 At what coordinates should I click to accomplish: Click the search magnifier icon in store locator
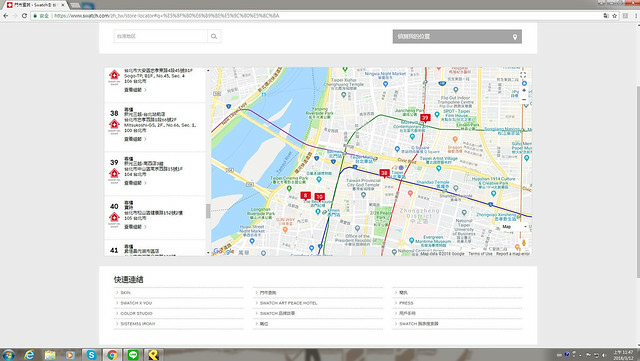pos(214,36)
